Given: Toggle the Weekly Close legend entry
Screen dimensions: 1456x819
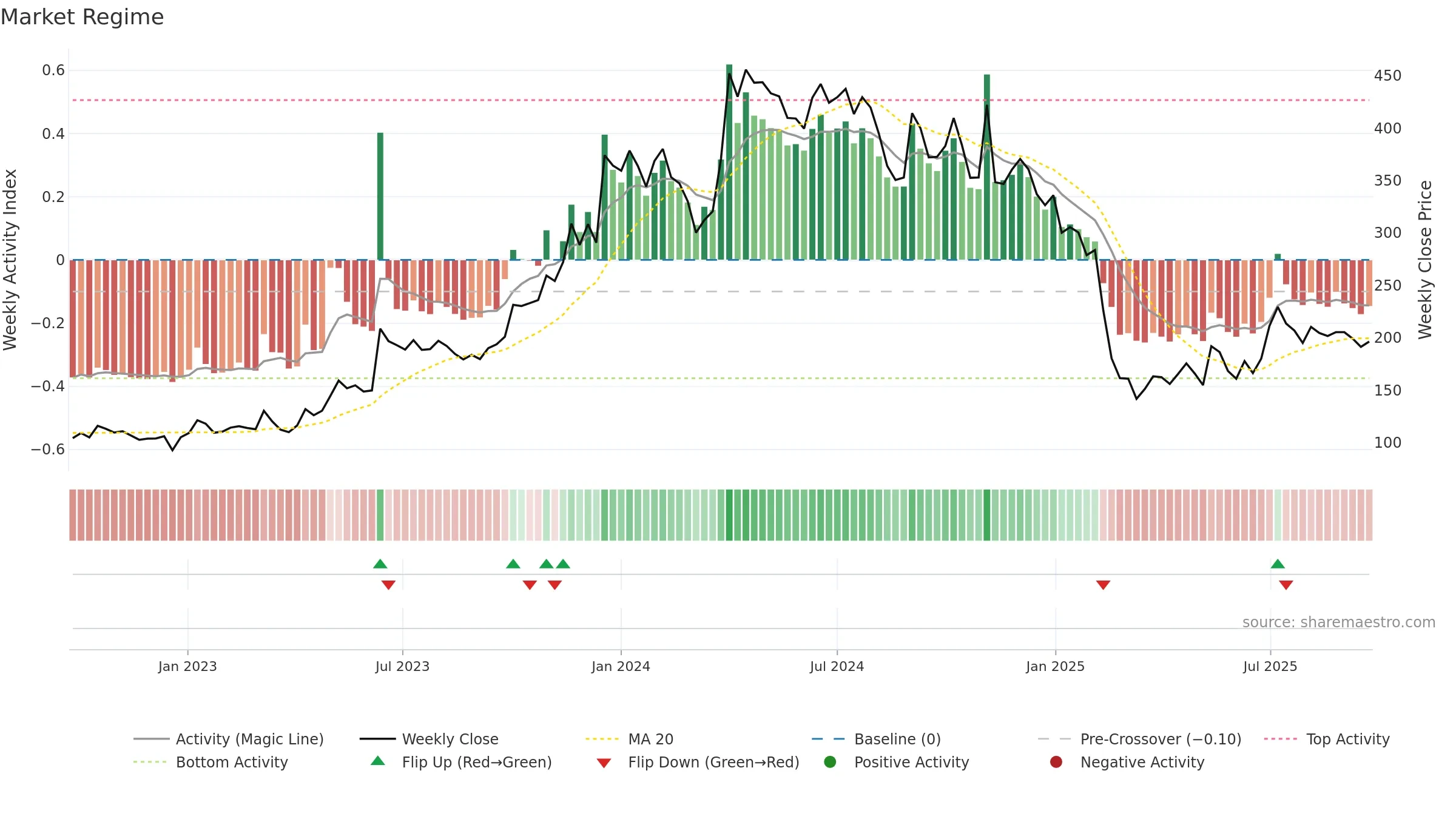Looking at the screenshot, I should tap(429, 739).
